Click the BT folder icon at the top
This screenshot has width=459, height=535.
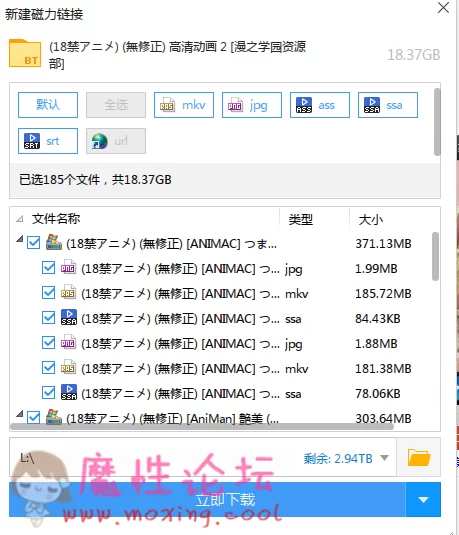click(x=25, y=54)
